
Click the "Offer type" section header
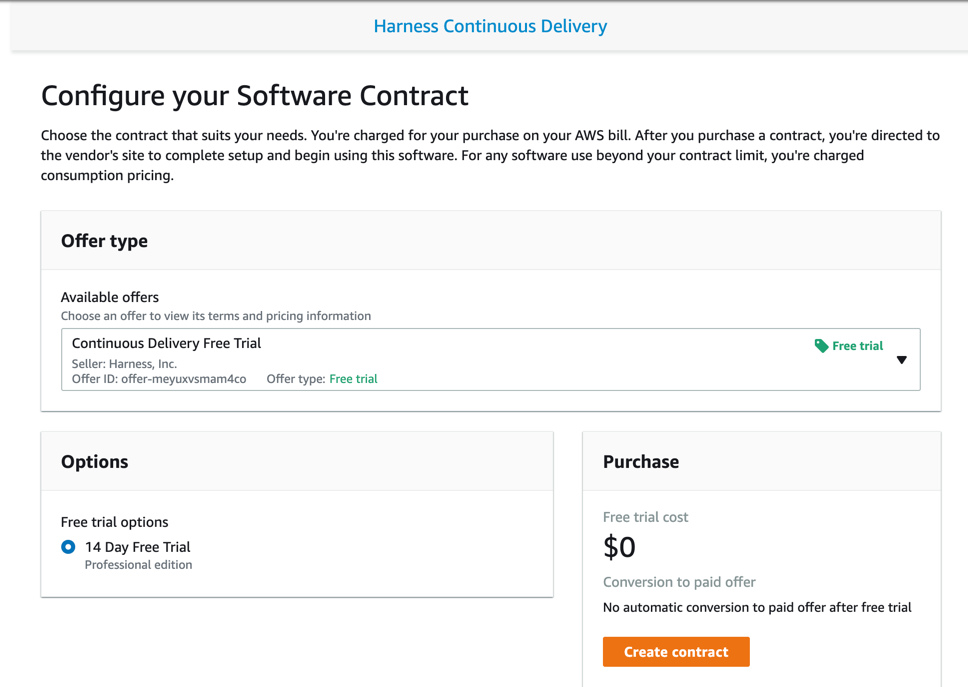click(x=104, y=241)
